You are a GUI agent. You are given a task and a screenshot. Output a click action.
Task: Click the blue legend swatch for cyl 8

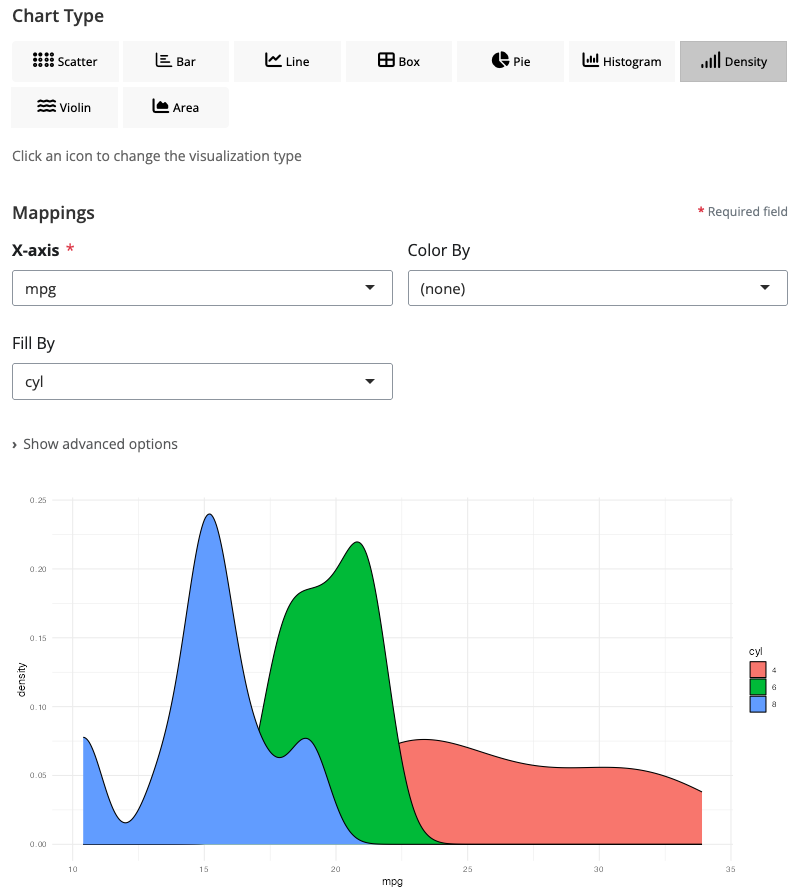coord(757,704)
